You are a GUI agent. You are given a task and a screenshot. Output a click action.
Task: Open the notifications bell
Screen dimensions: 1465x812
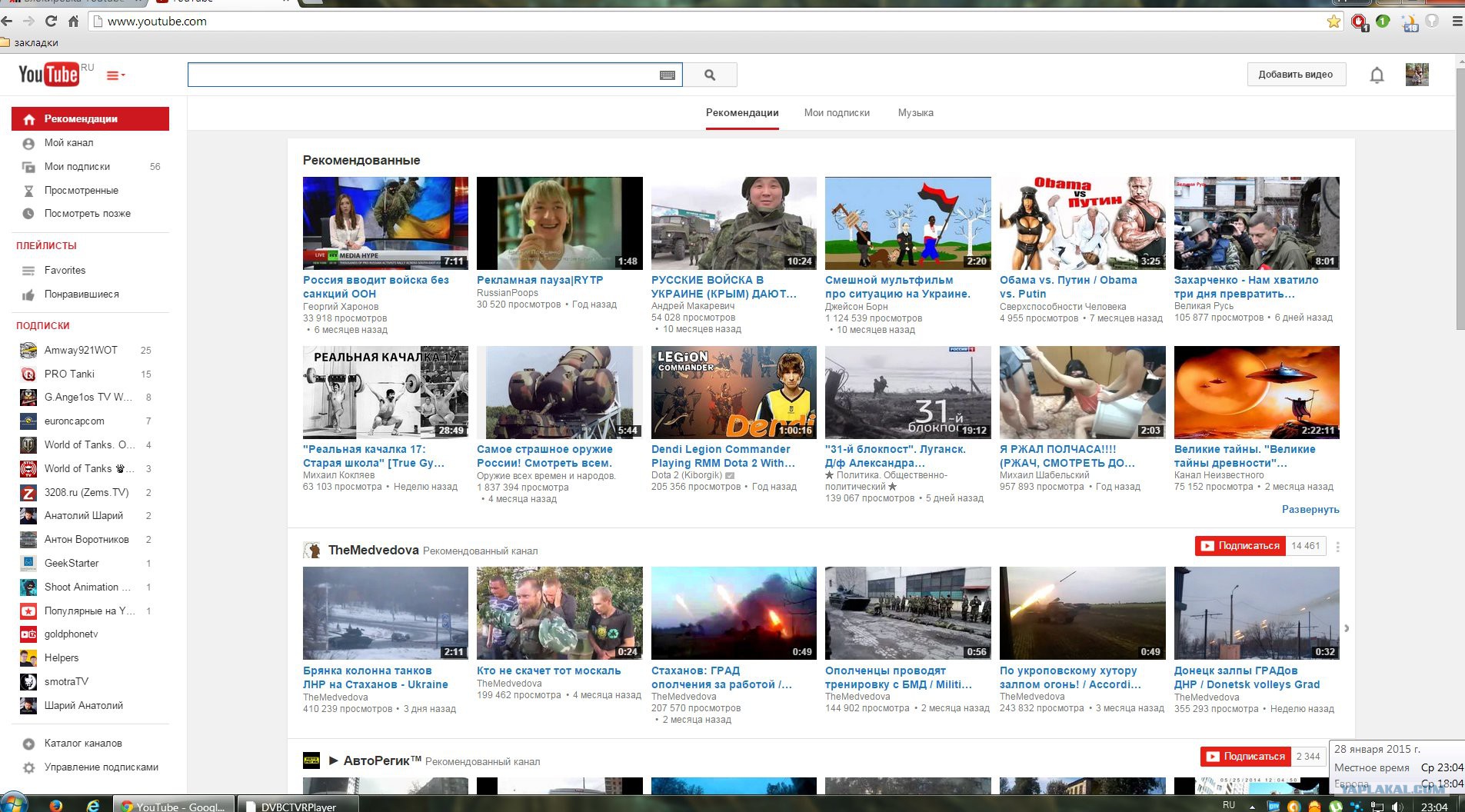[1377, 75]
